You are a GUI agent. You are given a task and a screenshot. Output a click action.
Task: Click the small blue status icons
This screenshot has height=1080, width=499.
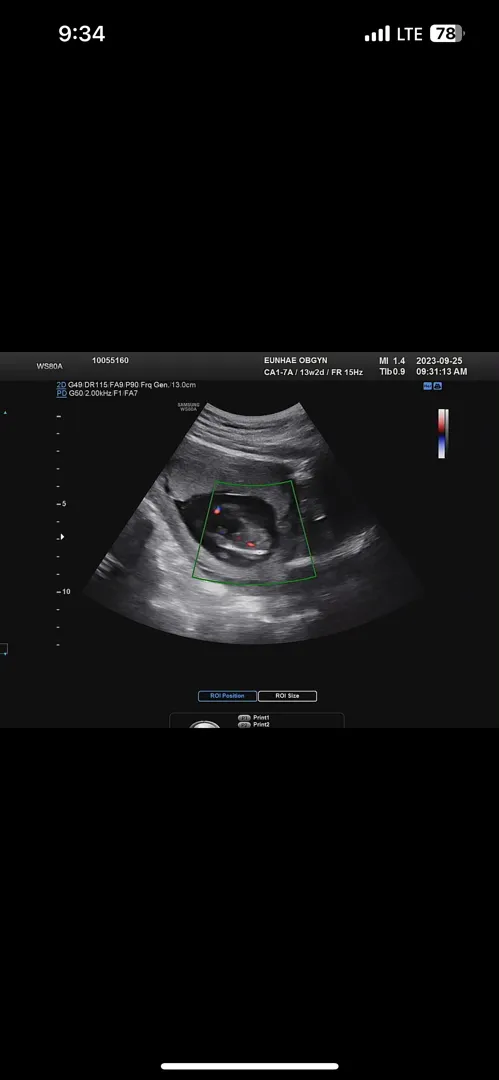click(x=433, y=386)
